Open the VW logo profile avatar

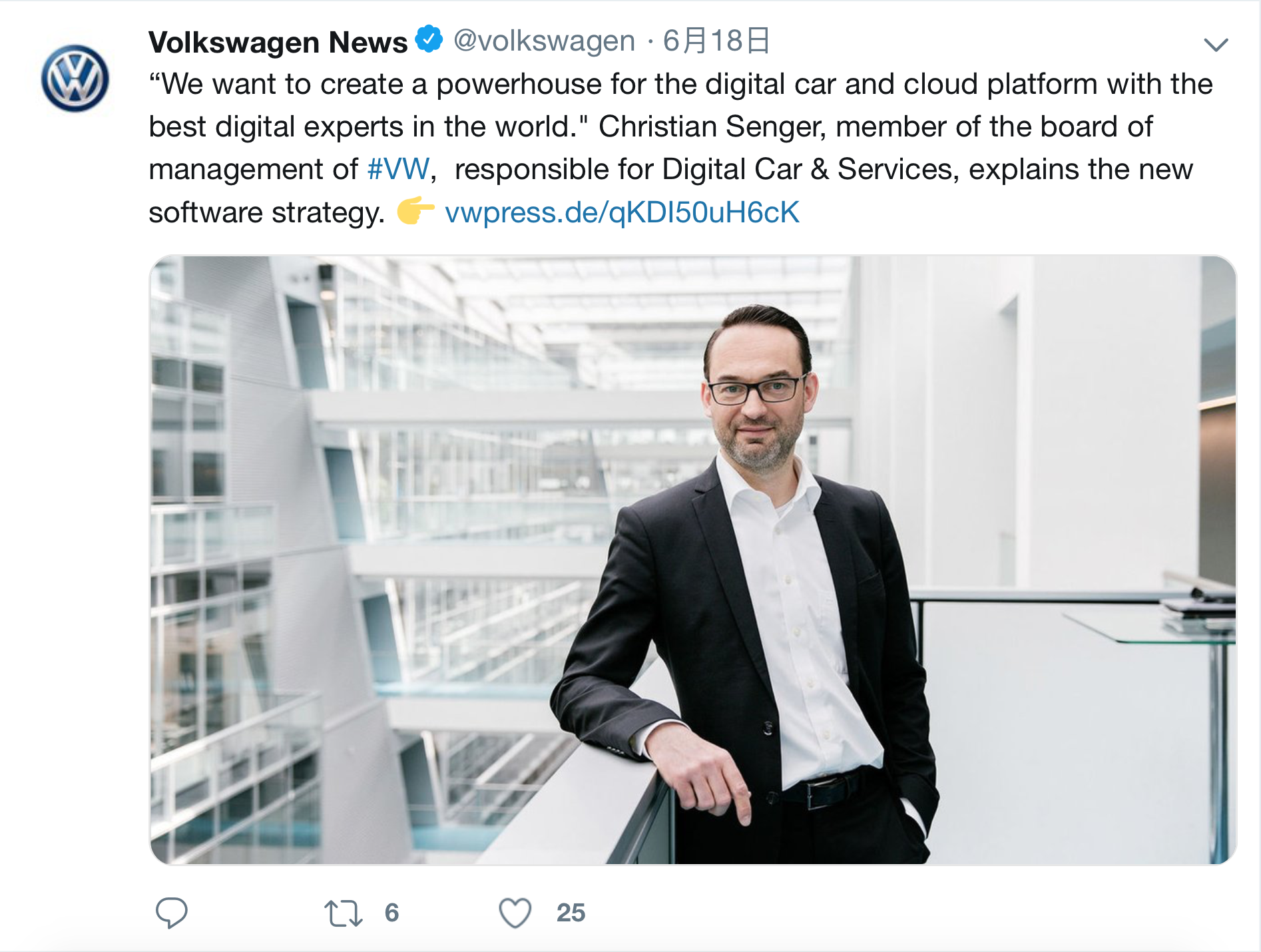[75, 78]
